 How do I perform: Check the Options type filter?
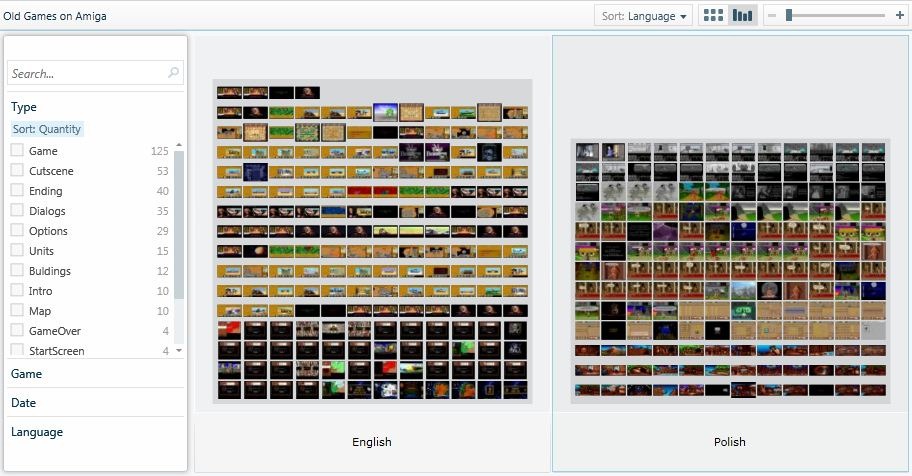[17, 230]
